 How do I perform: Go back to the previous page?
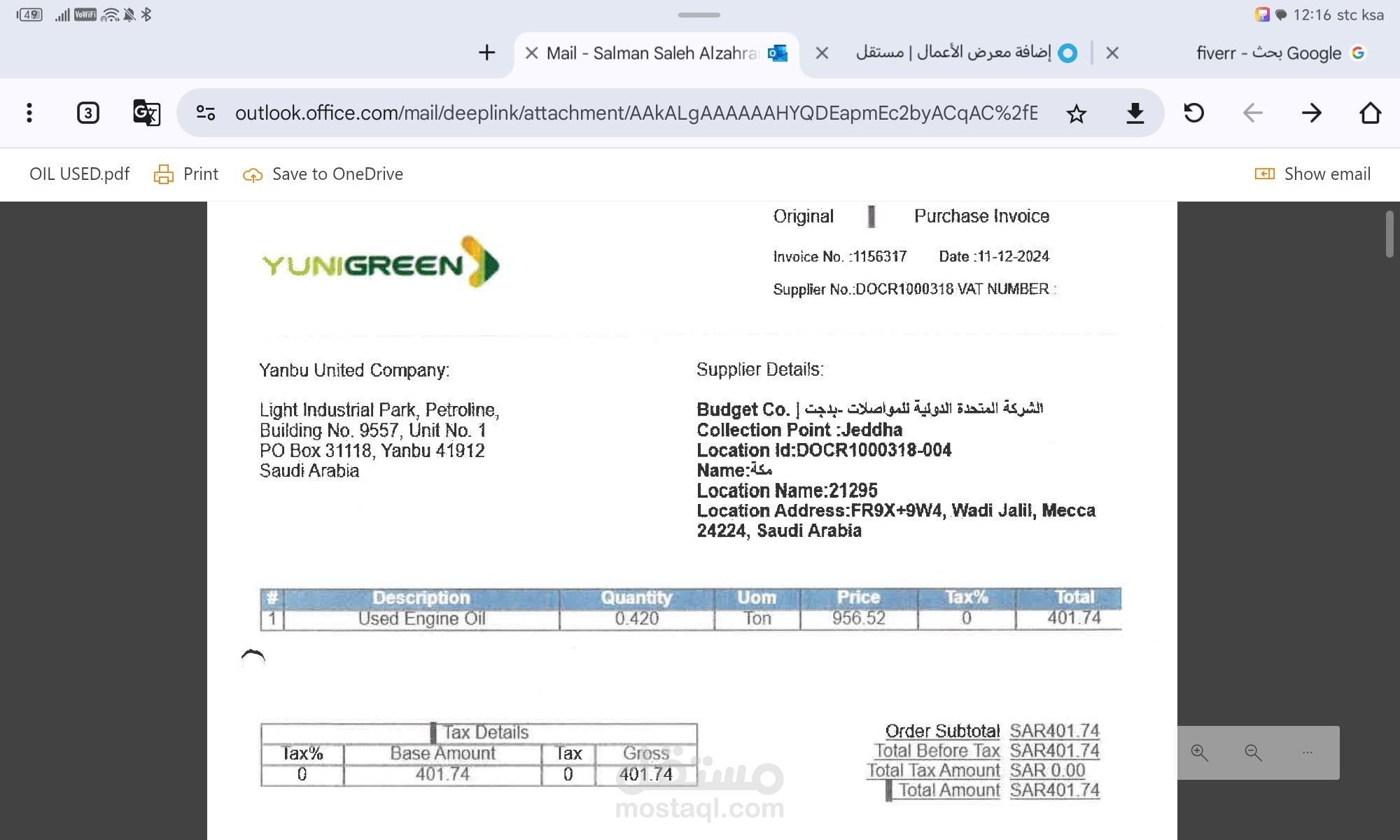1252,113
